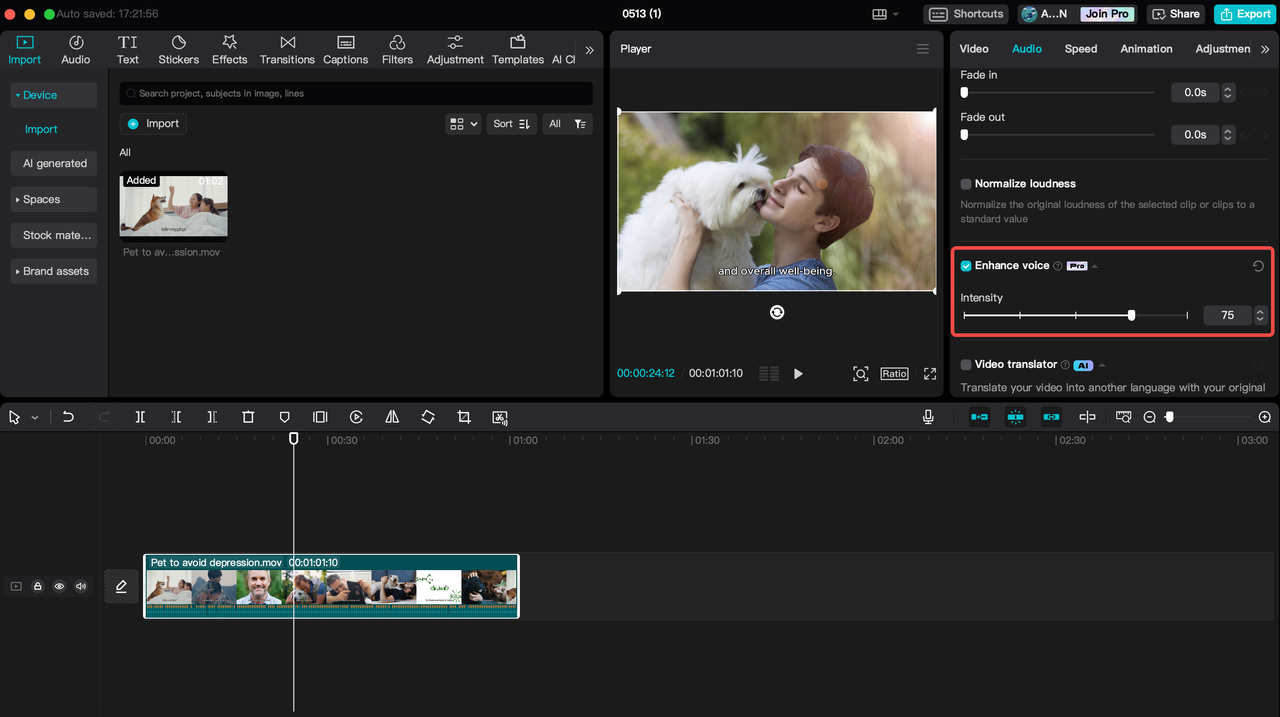This screenshot has width=1280, height=717.
Task: Open the Stickers panel
Action: [178, 49]
